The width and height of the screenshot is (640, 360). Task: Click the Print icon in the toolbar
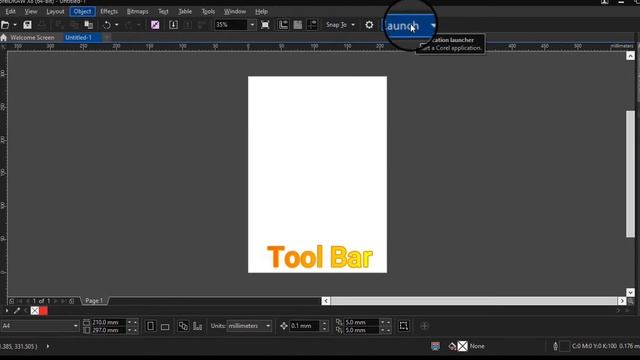point(42,25)
